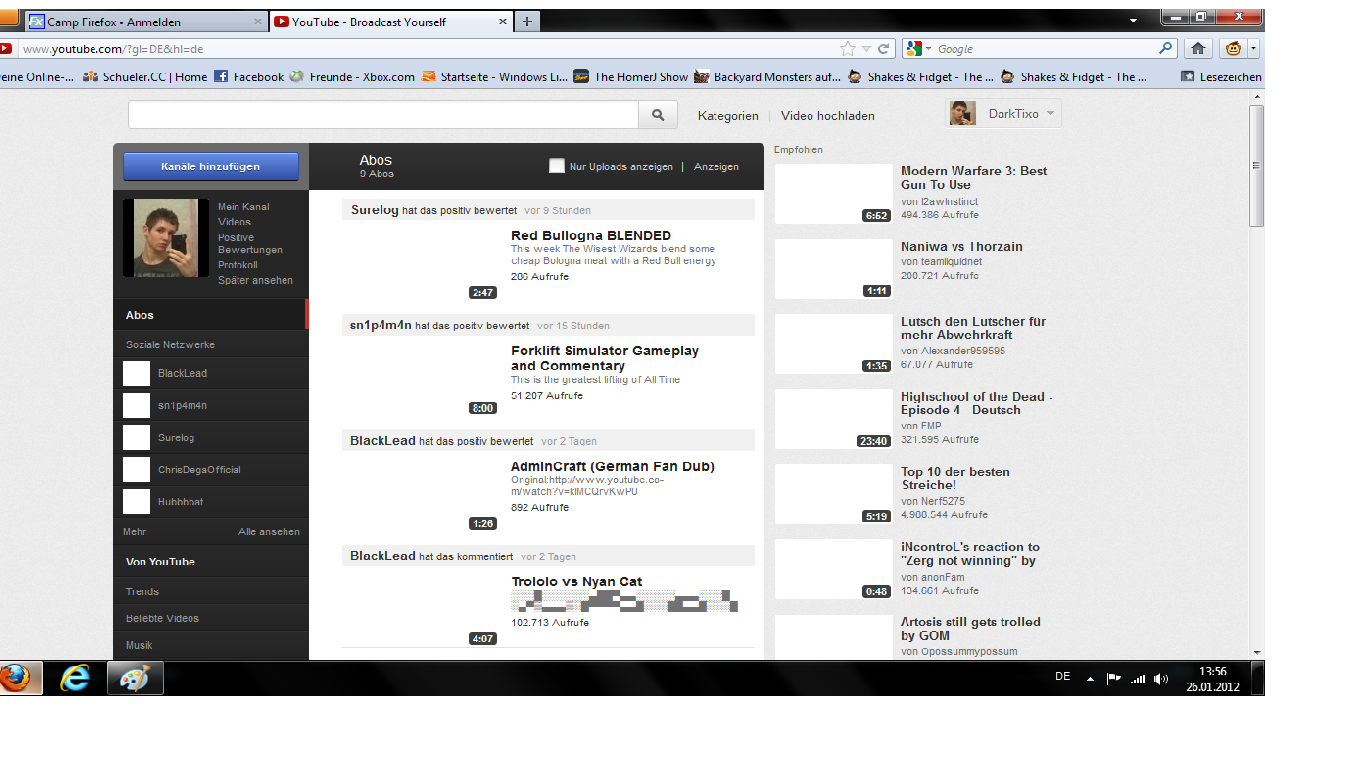Open the DarkTixo profile photo in sidebar
Image resolution: width=1366 pixels, height=768 pixels.
click(x=166, y=238)
